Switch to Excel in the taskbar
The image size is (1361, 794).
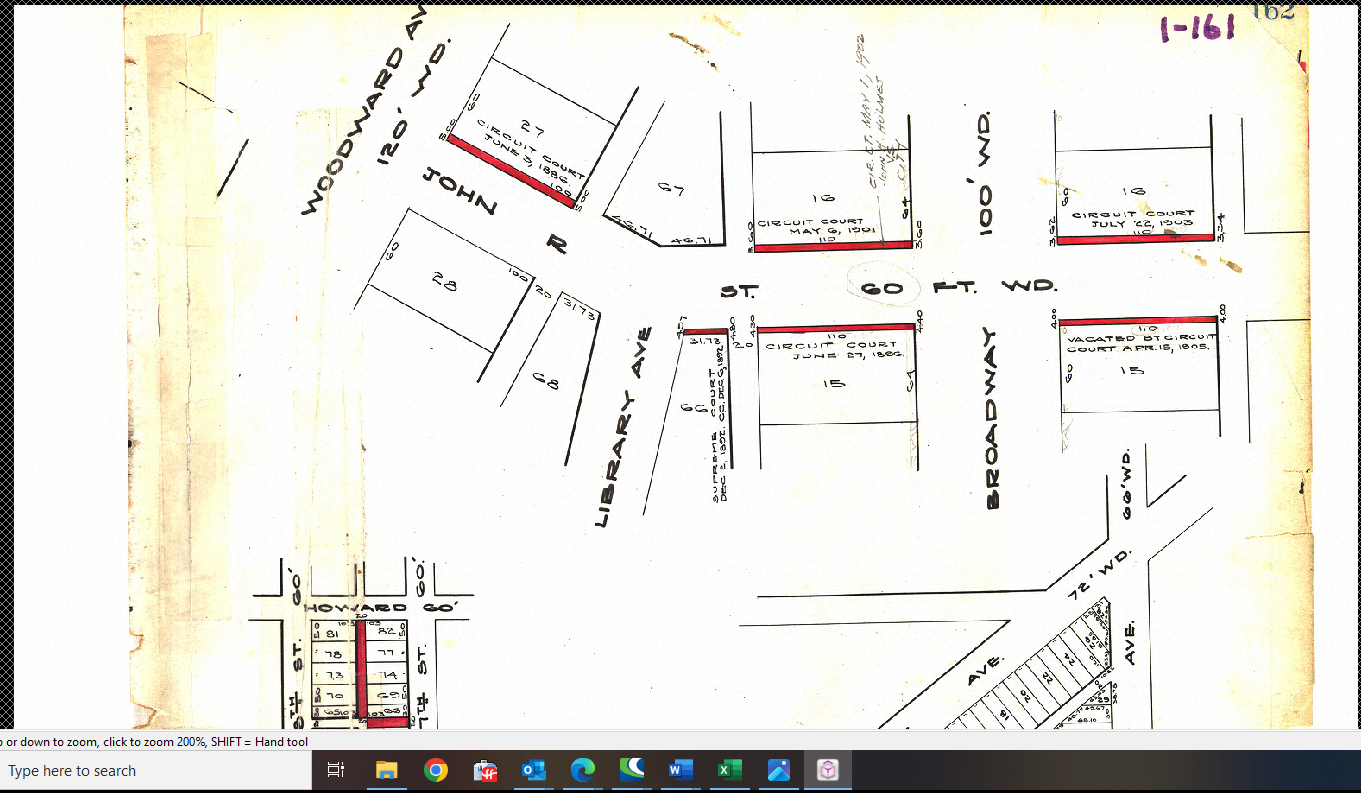tap(729, 770)
